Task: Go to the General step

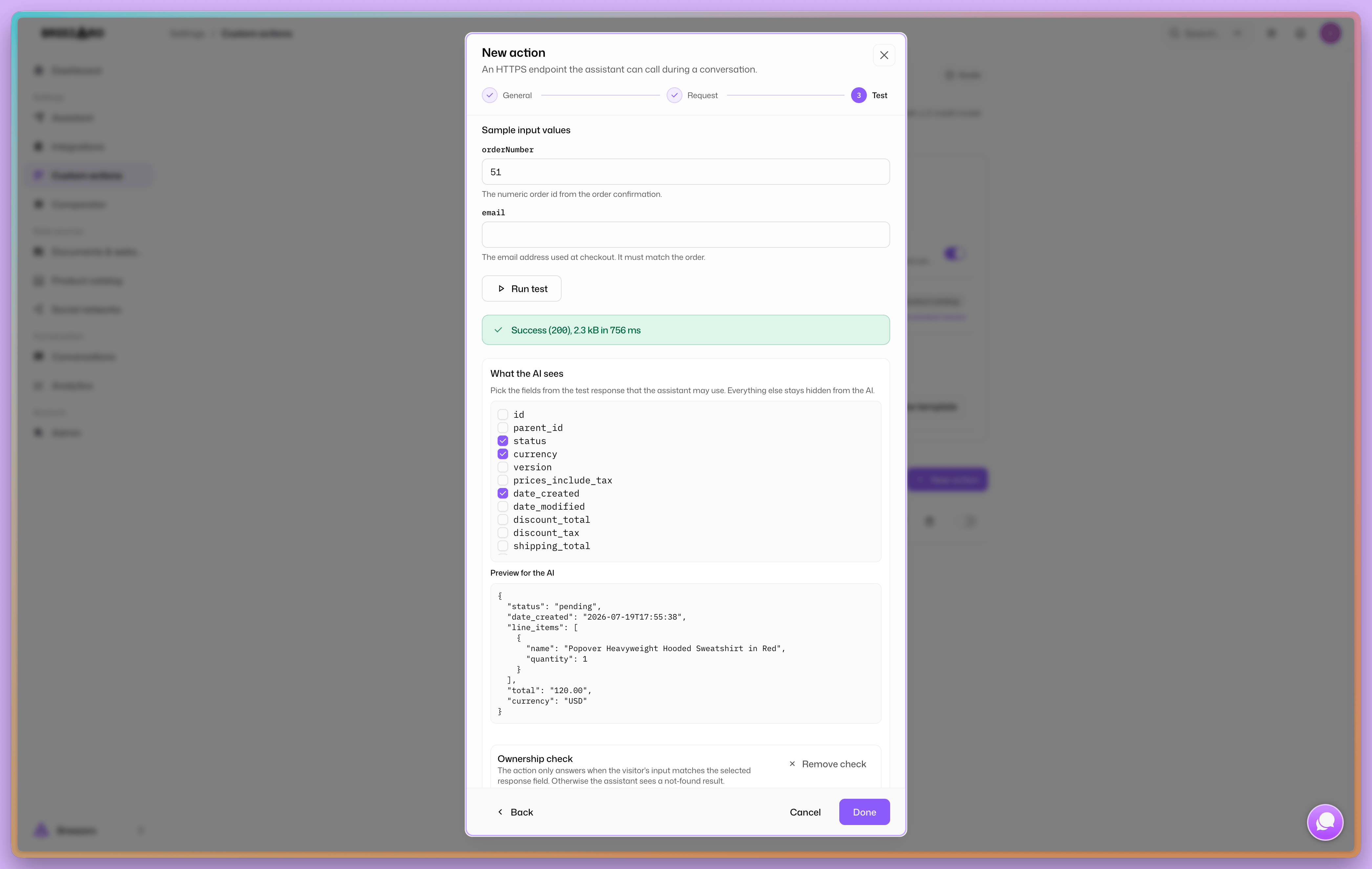Action: pos(506,95)
